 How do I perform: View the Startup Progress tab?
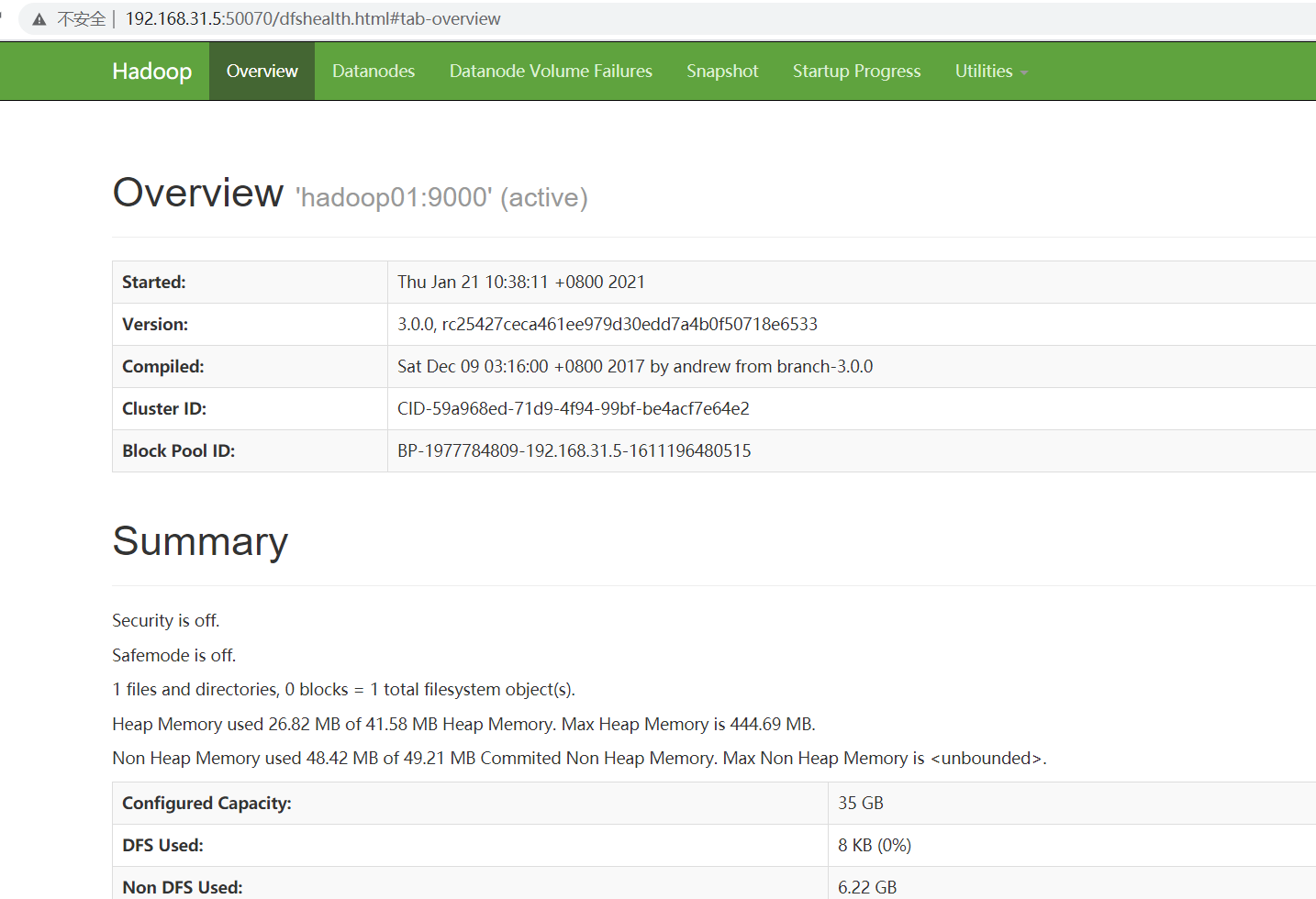coord(857,72)
